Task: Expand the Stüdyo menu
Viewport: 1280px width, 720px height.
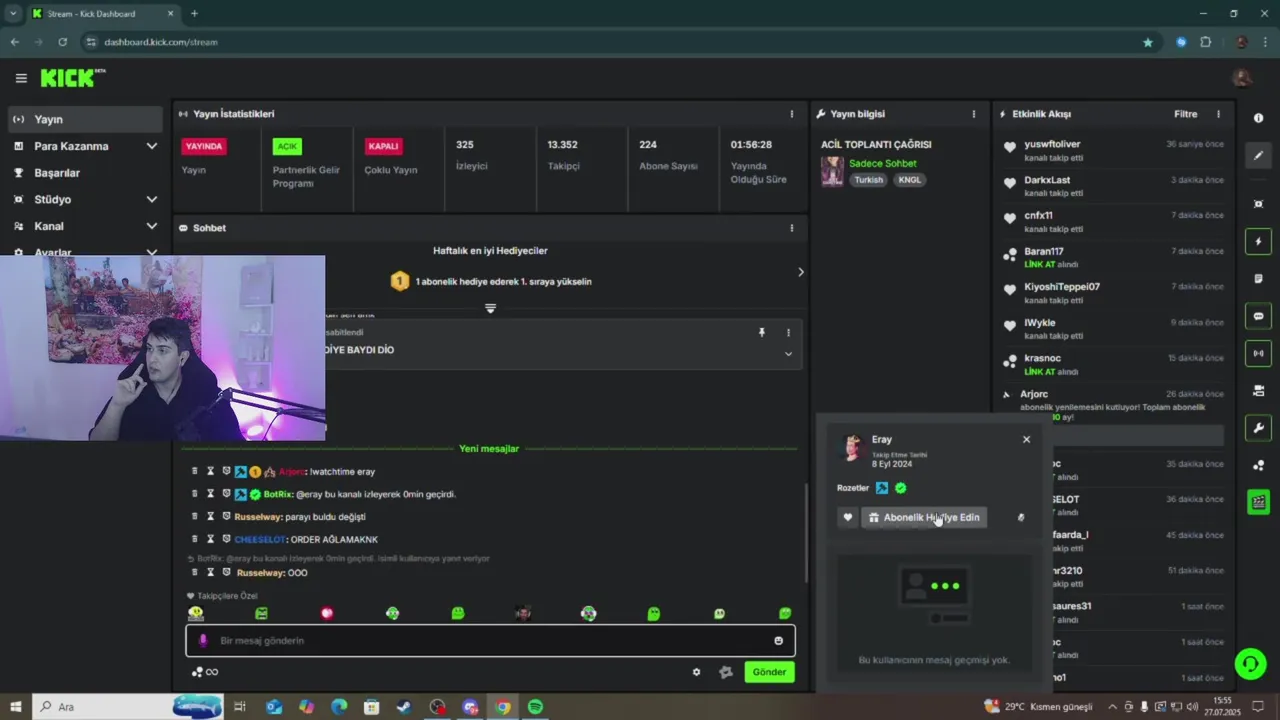Action: click(x=152, y=199)
